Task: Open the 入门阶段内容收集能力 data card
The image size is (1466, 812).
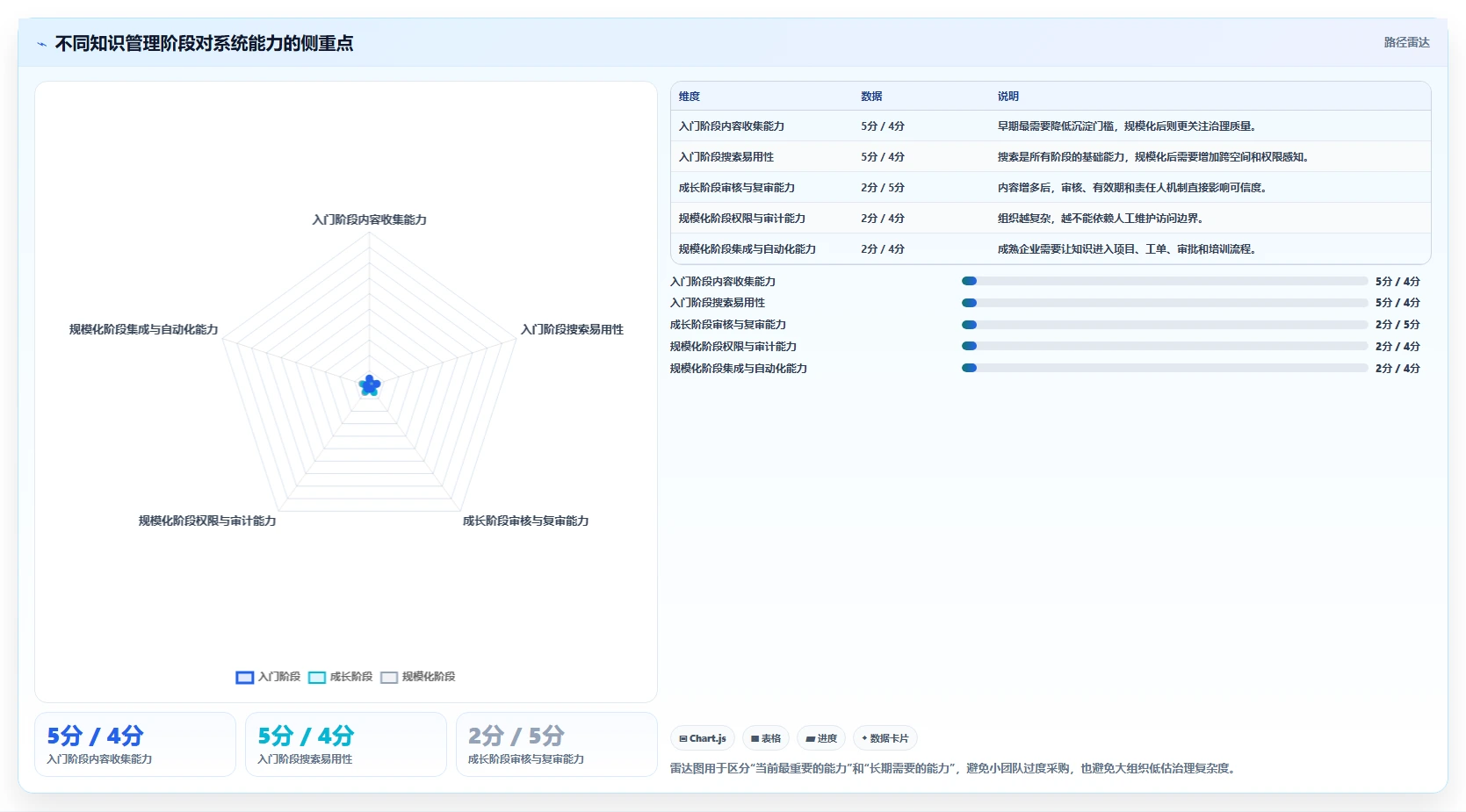Action: pos(135,744)
